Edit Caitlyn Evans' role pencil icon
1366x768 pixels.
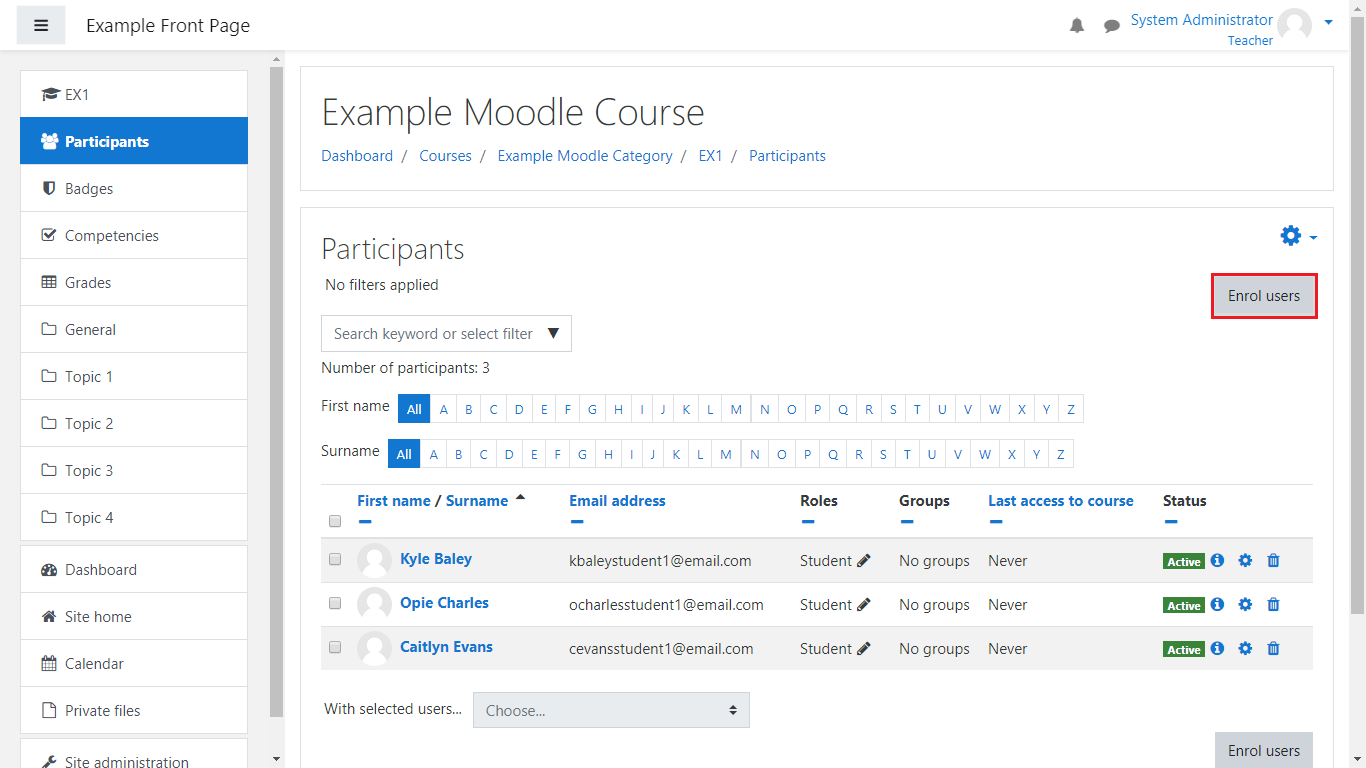pos(864,649)
